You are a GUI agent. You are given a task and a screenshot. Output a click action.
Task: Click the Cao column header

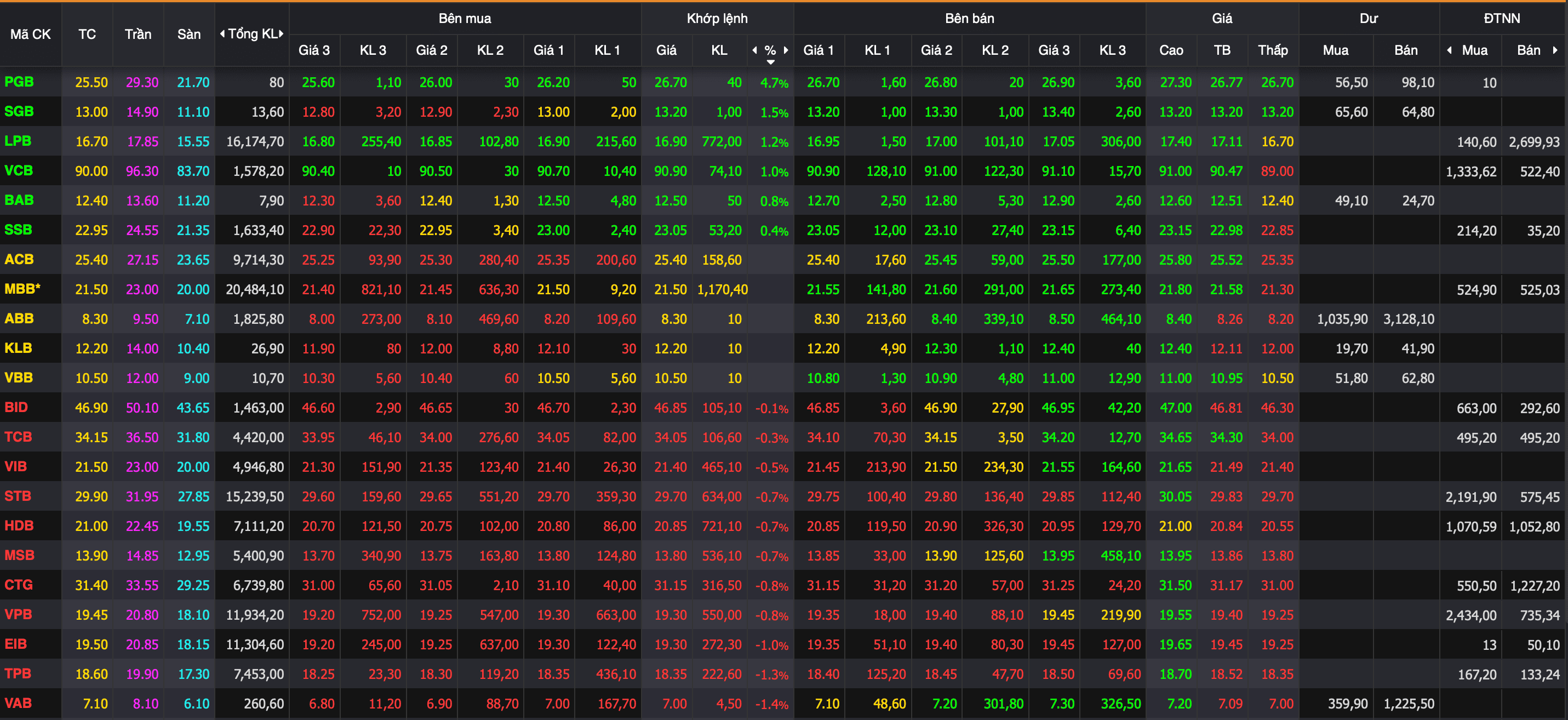pos(1171,50)
